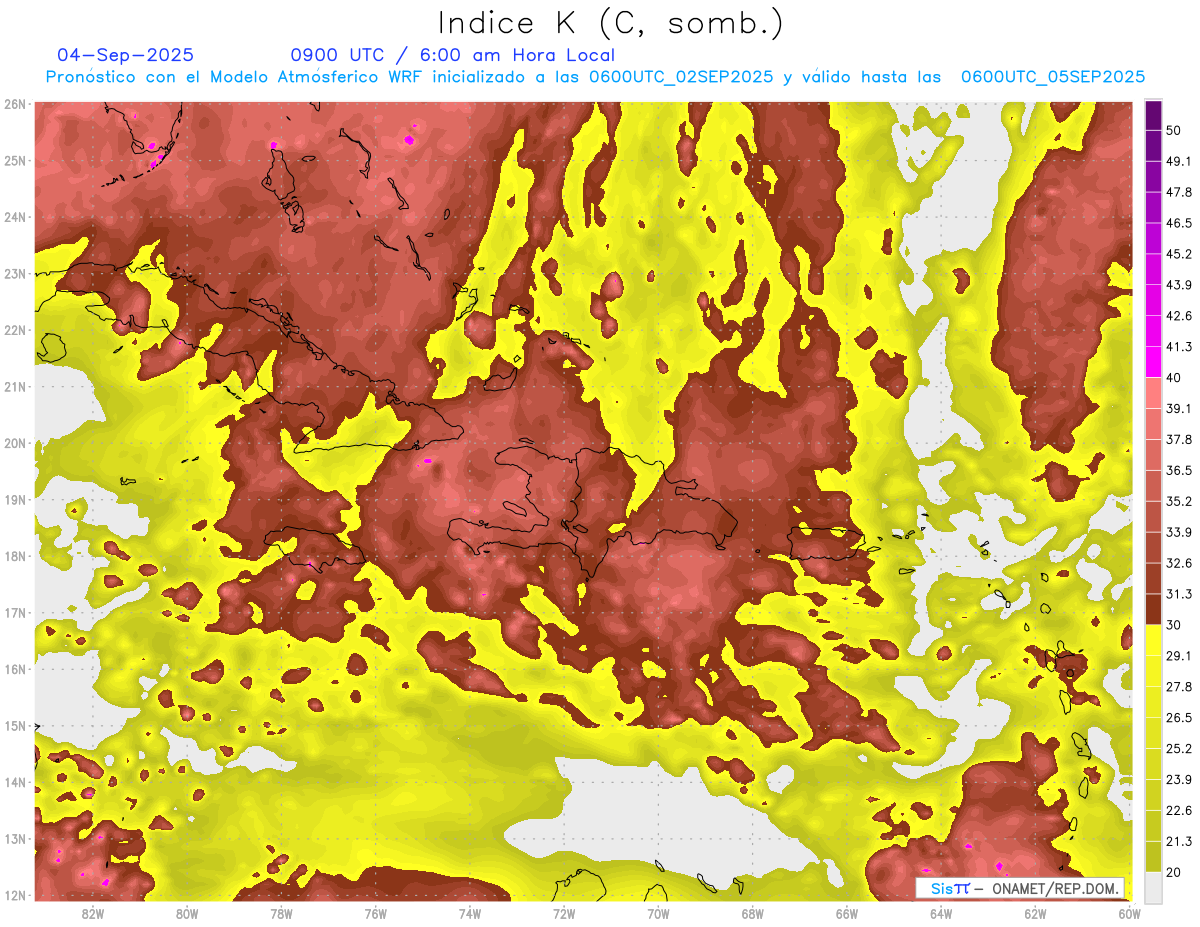The width and height of the screenshot is (1200, 927).
Task: Click the color scale value "45.2"
Action: tap(1179, 254)
